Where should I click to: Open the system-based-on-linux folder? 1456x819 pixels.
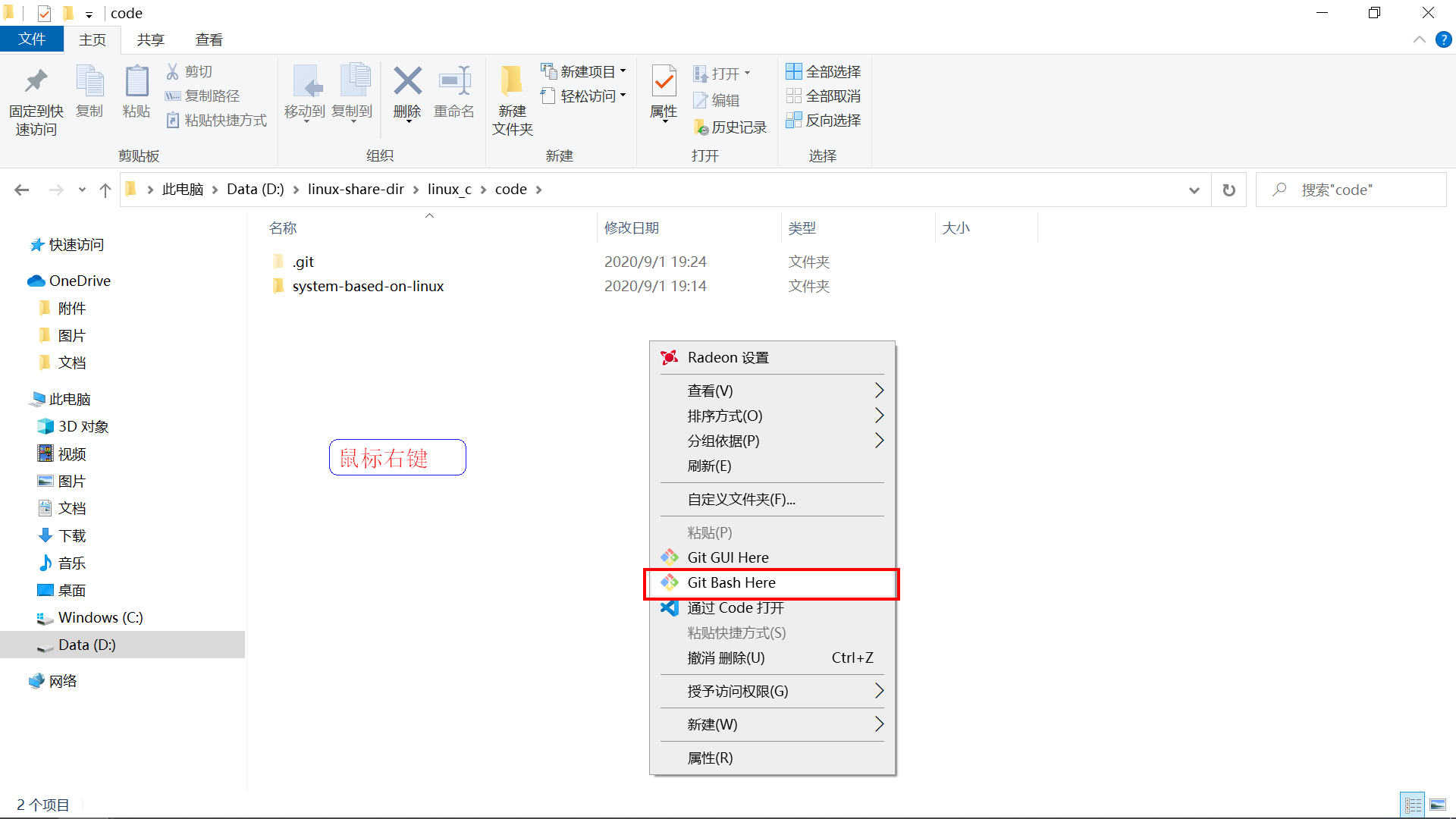(x=368, y=286)
